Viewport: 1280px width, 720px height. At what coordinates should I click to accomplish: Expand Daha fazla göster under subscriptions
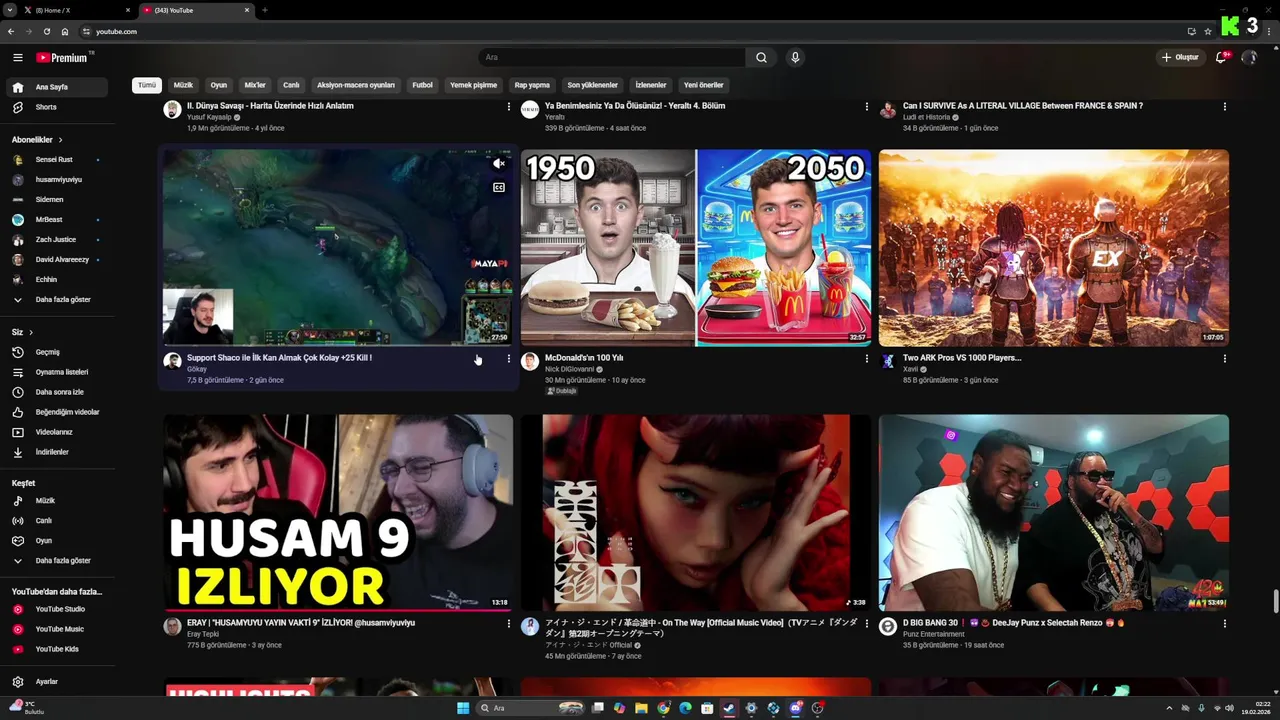click(55, 299)
